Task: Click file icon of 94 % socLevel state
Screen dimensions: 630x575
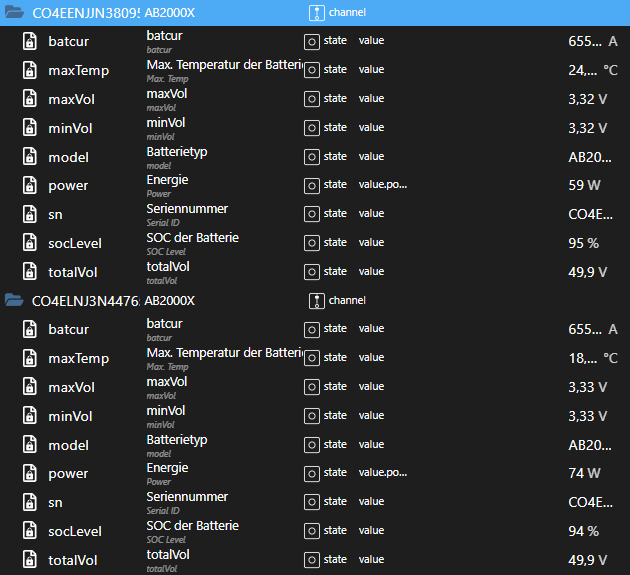Action: [x=30, y=531]
